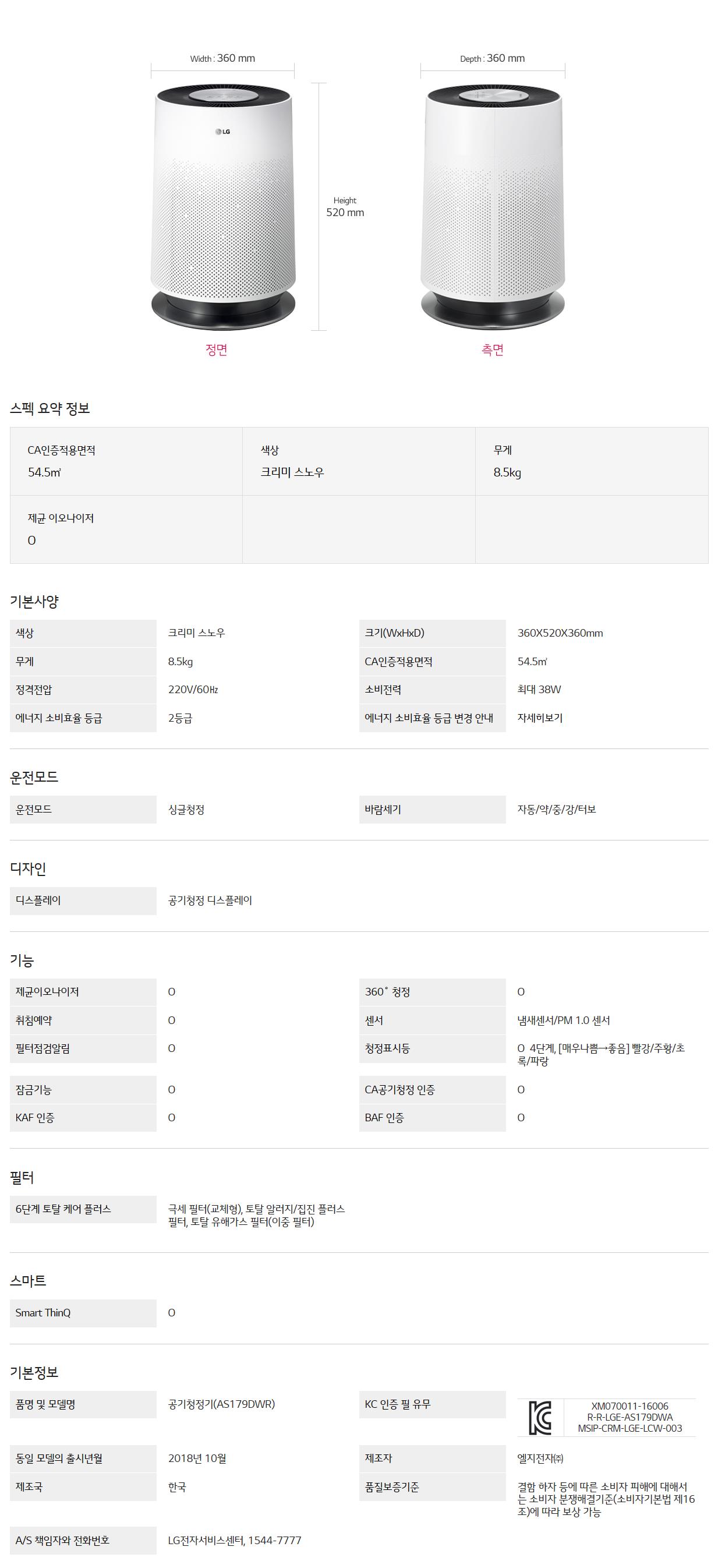Screen dimensions: 718x1568
Task: Click the 에너지 소비효율 등급 변경 안내 label
Action: click(x=429, y=718)
